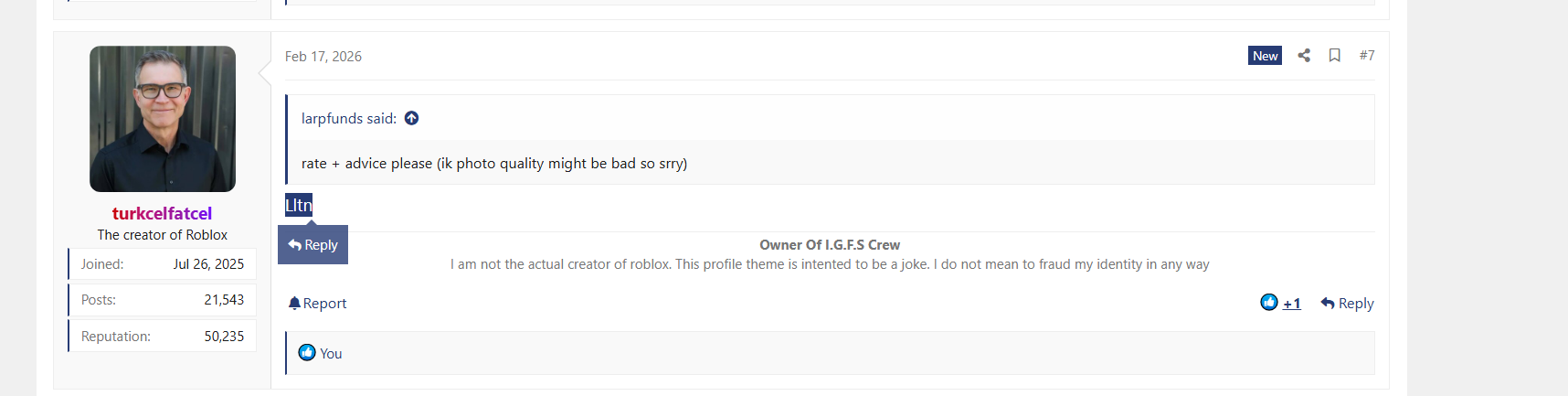Click the share icon on post #7

point(1304,56)
